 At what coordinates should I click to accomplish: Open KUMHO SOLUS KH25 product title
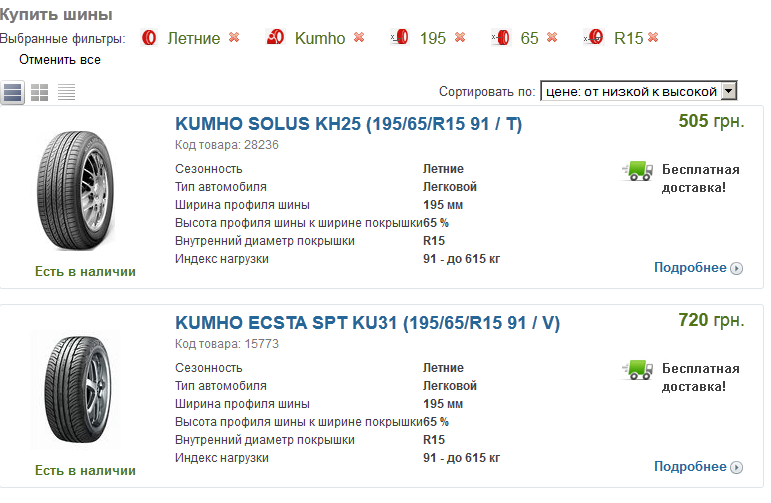click(348, 124)
